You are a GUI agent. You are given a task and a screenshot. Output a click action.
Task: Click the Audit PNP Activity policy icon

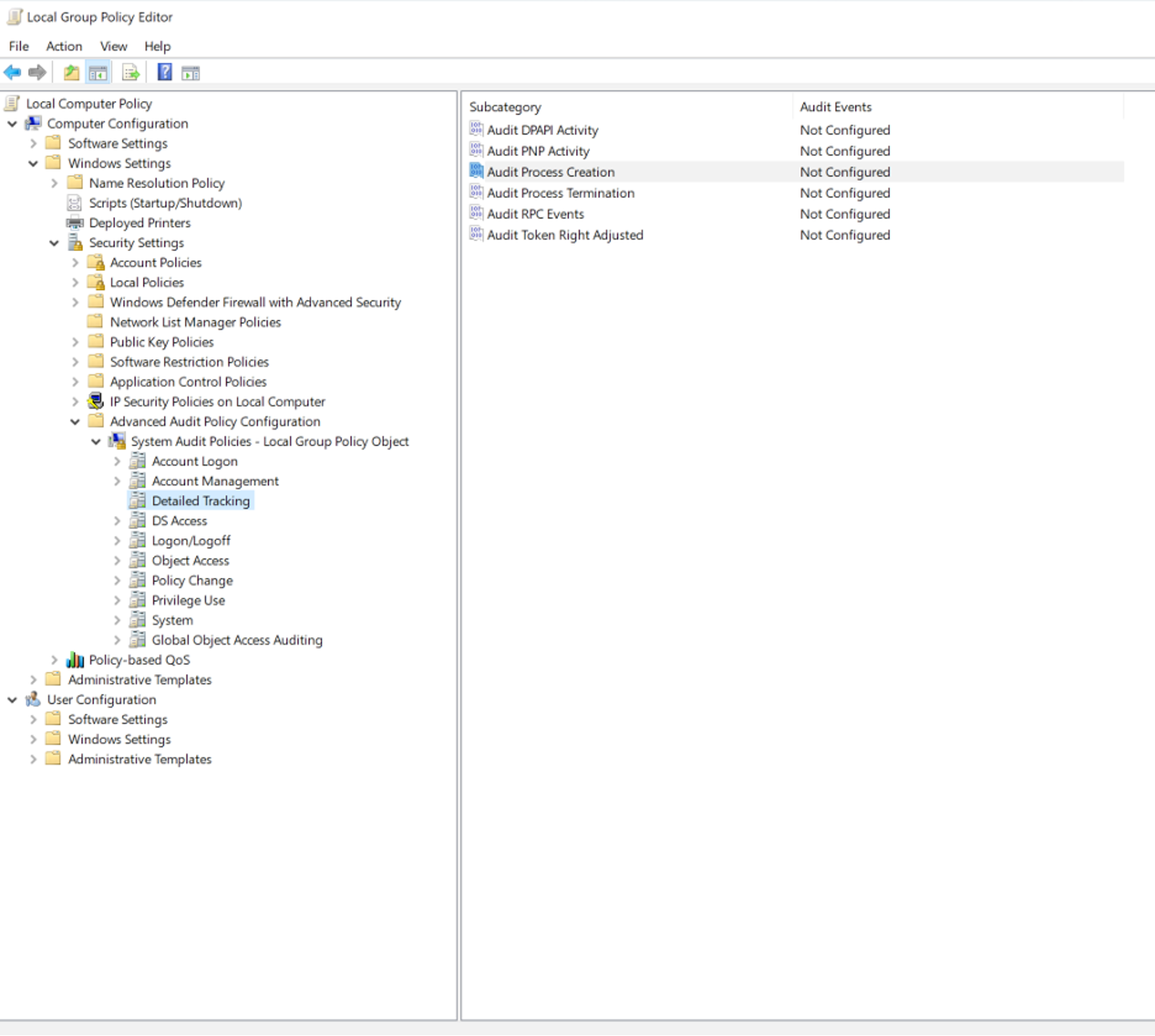(477, 149)
